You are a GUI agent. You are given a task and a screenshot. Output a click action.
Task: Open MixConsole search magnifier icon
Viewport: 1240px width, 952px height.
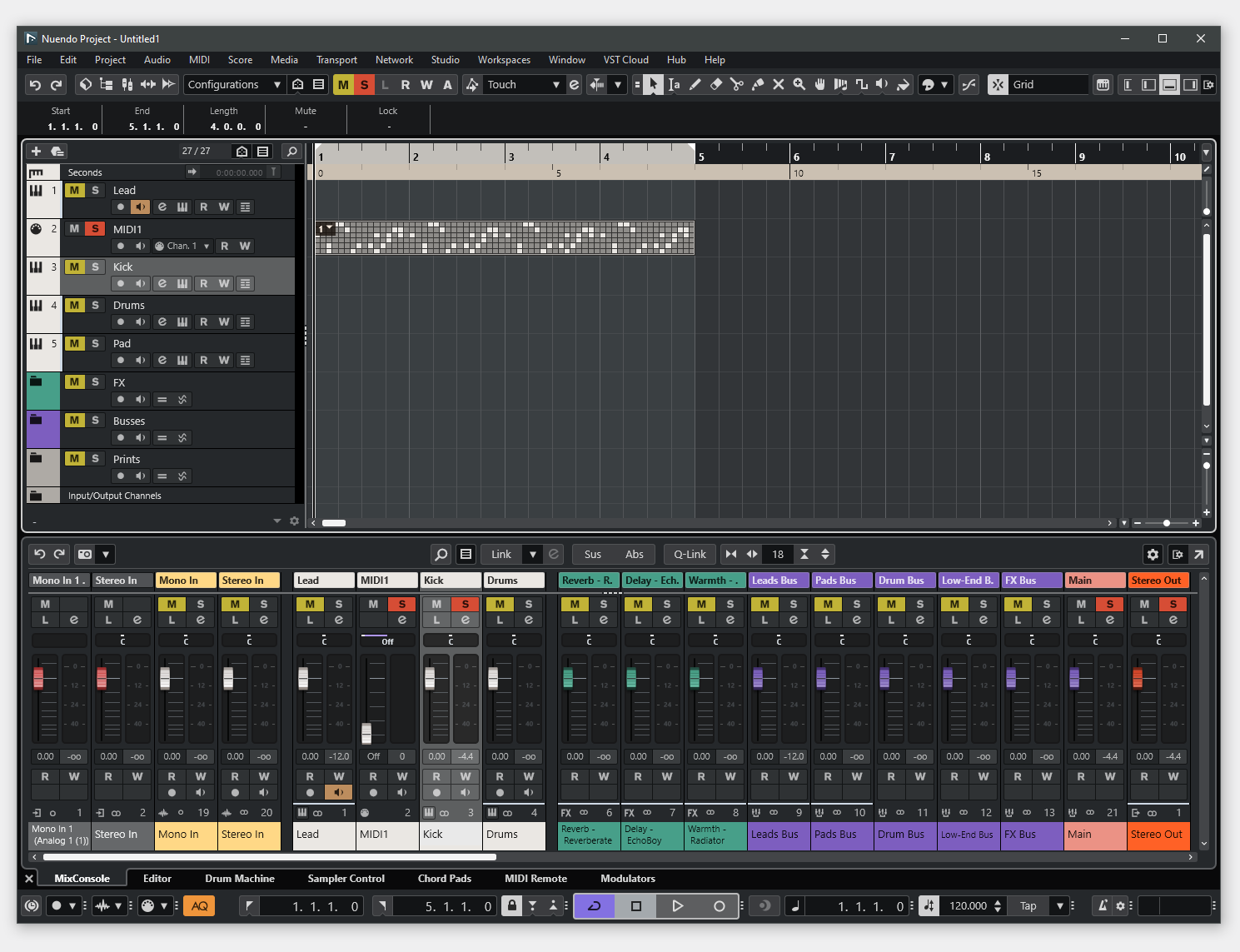(x=441, y=554)
